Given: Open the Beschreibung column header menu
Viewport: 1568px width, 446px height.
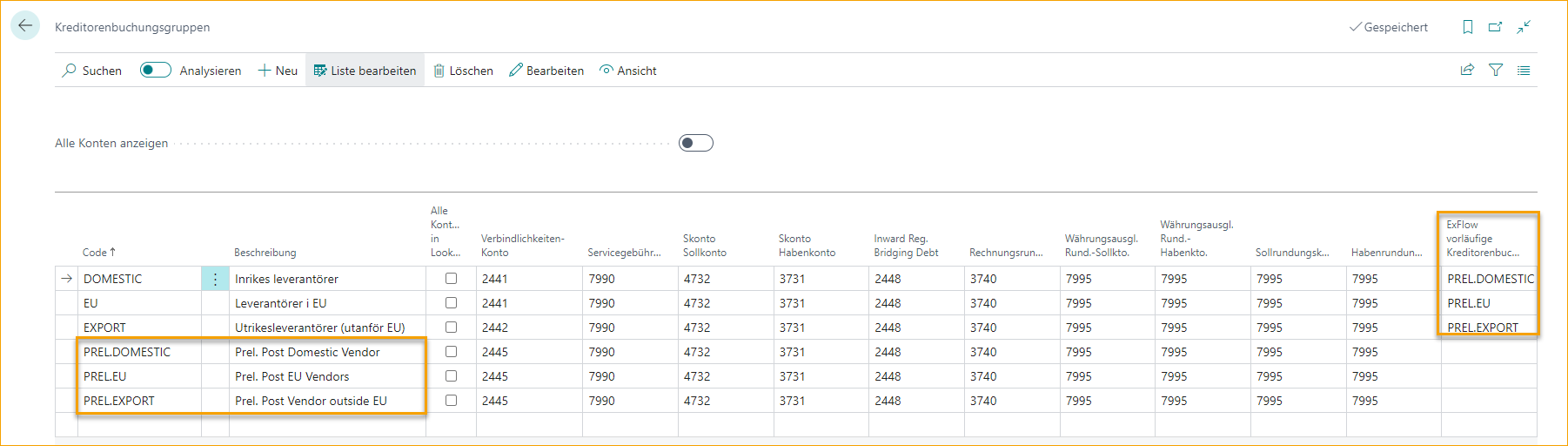Looking at the screenshot, I should point(265,253).
